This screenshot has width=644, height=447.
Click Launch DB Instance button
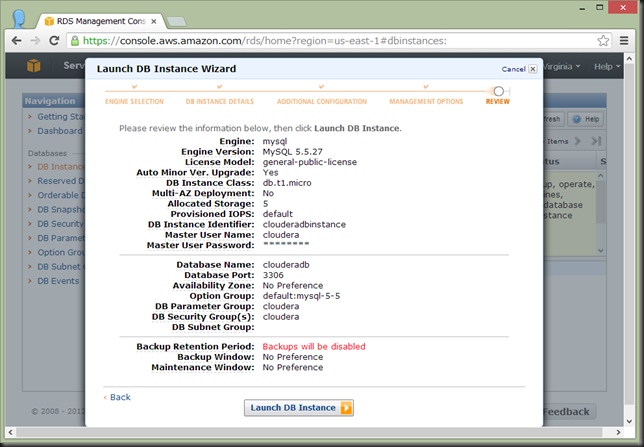tap(299, 408)
